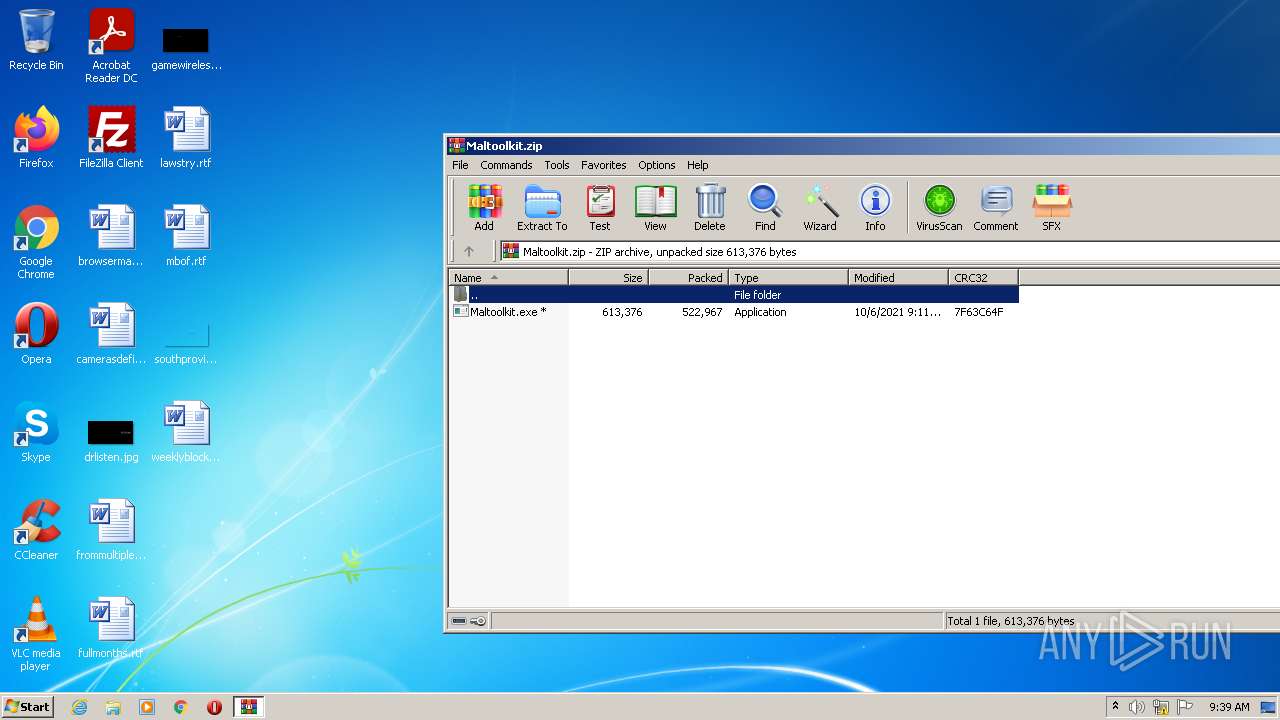Show archive Info

coord(875,208)
